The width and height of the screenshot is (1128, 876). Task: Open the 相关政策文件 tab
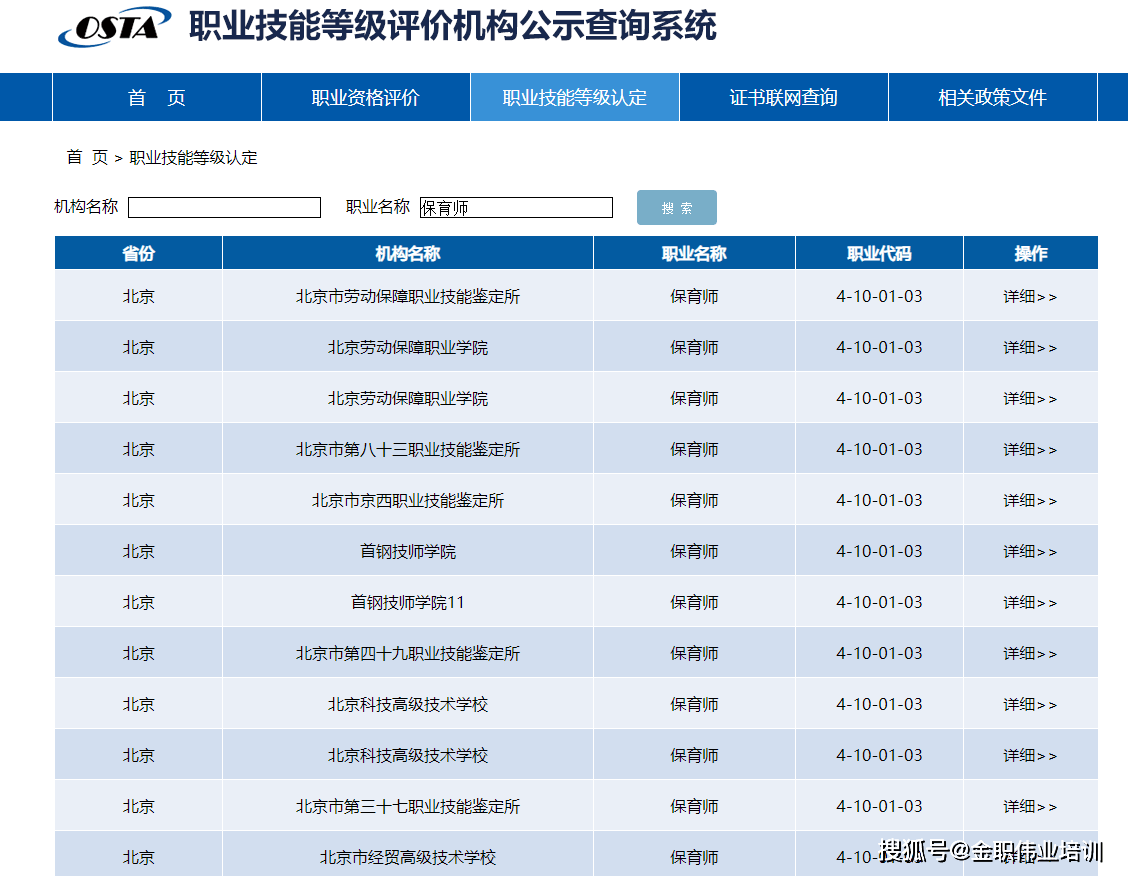pyautogui.click(x=993, y=97)
